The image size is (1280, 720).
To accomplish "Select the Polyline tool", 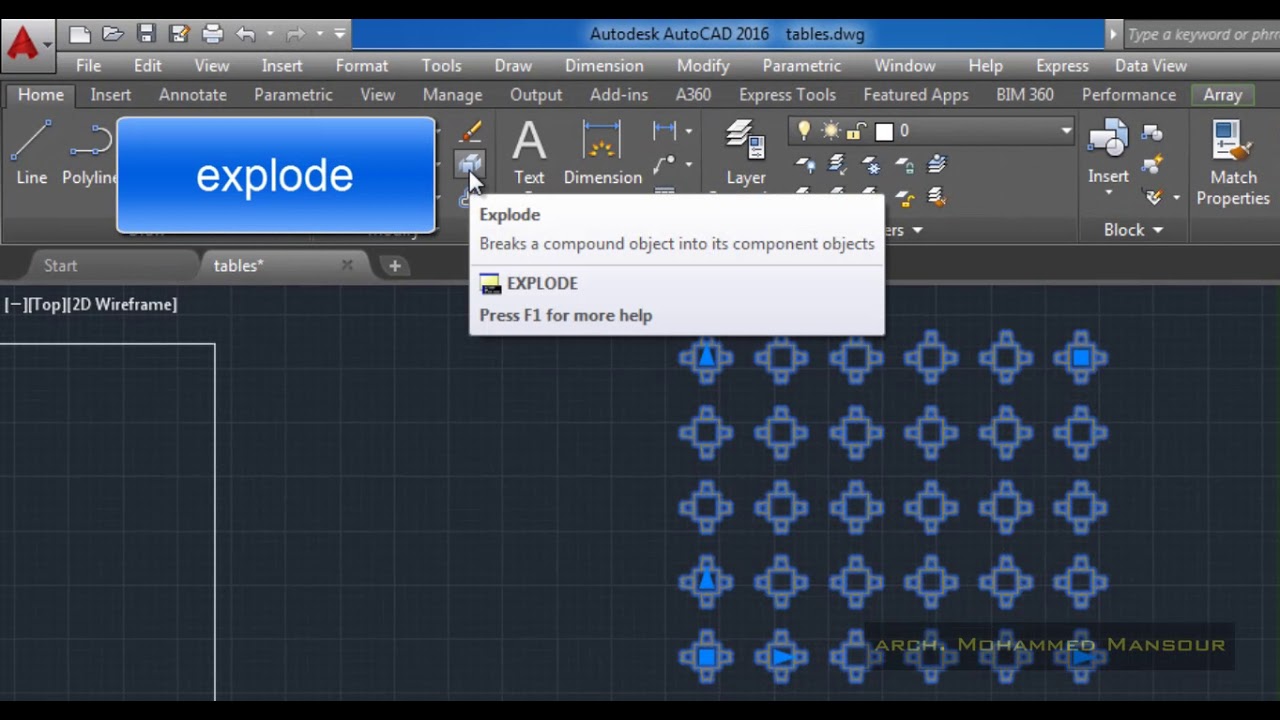I will tap(90, 153).
